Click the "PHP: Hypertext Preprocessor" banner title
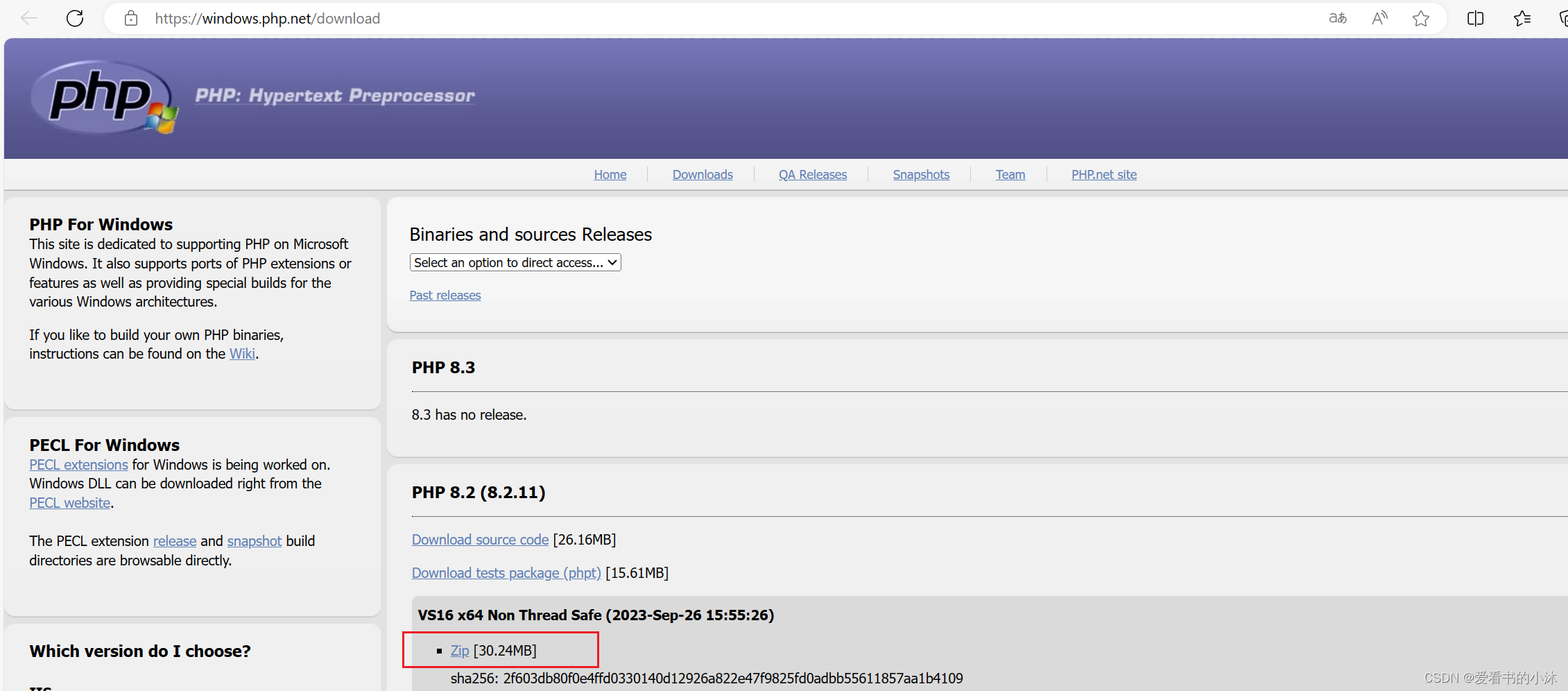The height and width of the screenshot is (691, 1568). pyautogui.click(x=335, y=96)
